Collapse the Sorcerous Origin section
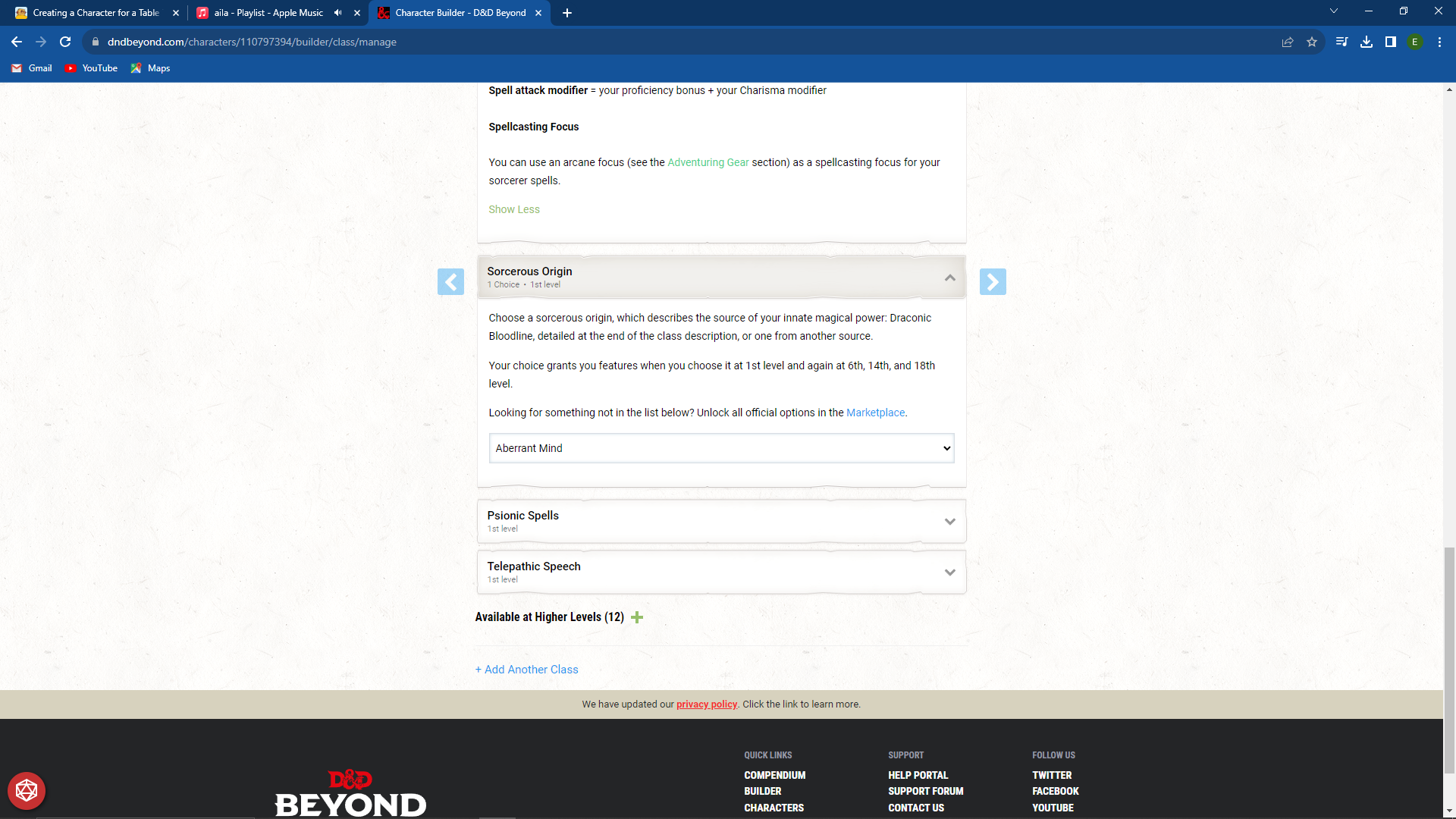This screenshot has height=819, width=1456. coord(949,278)
